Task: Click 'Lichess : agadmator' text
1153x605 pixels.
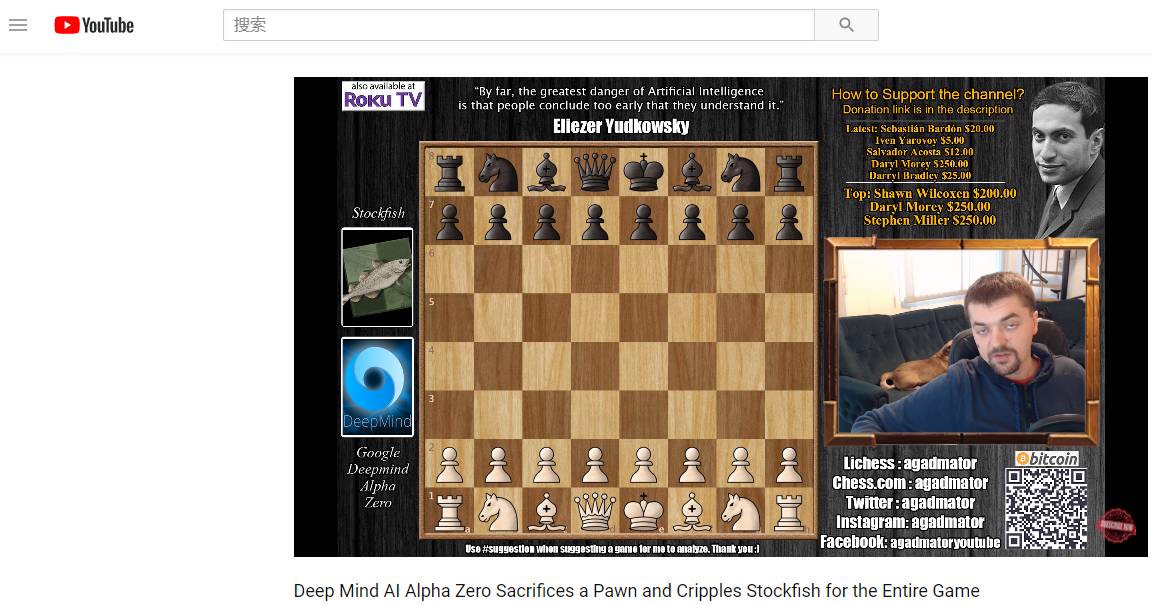Action: (x=910, y=463)
